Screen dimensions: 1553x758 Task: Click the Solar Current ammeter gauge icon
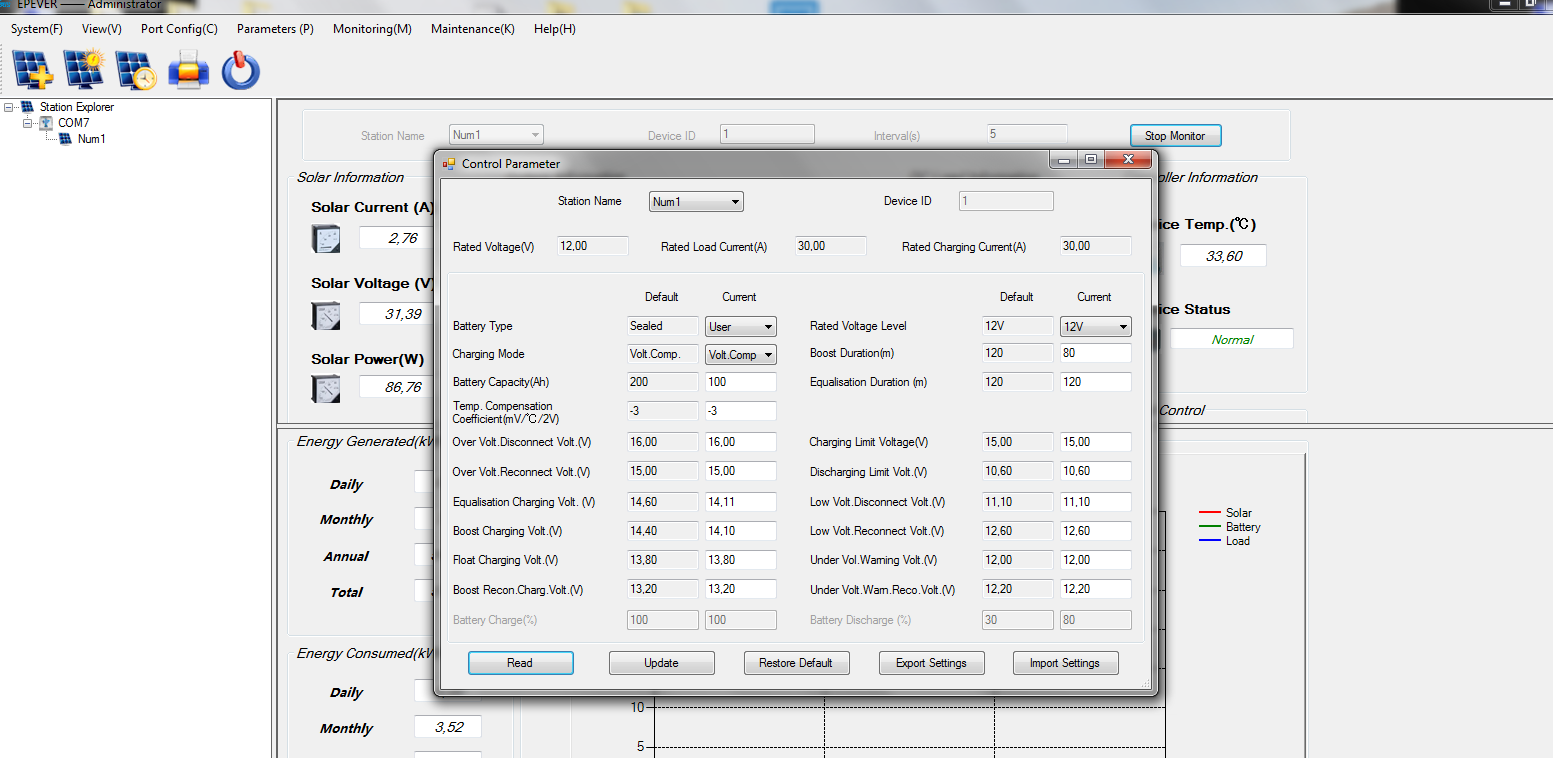pyautogui.click(x=326, y=238)
